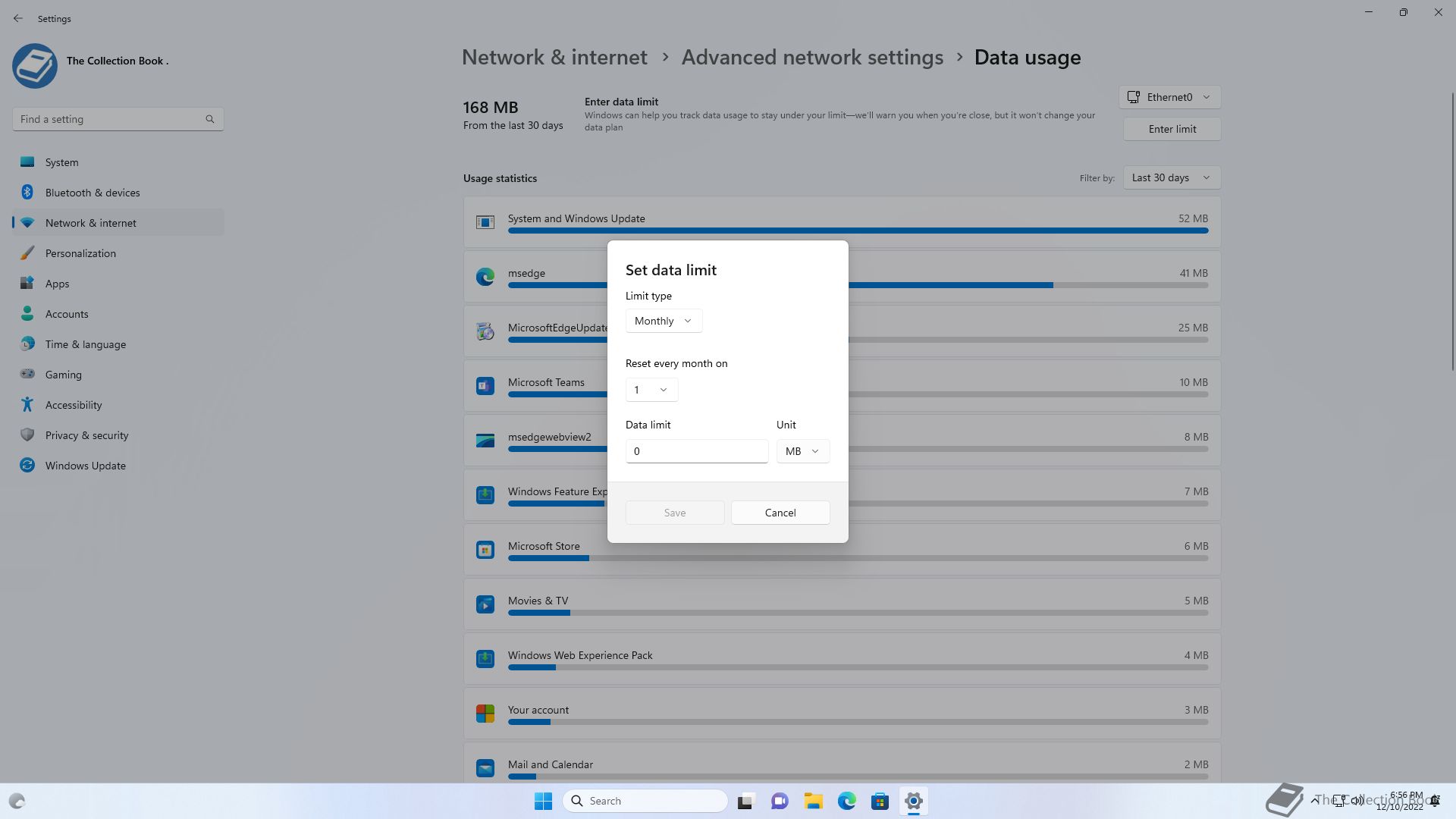Click the Your account colored squares icon
Viewport: 1456px width, 819px height.
click(x=485, y=714)
